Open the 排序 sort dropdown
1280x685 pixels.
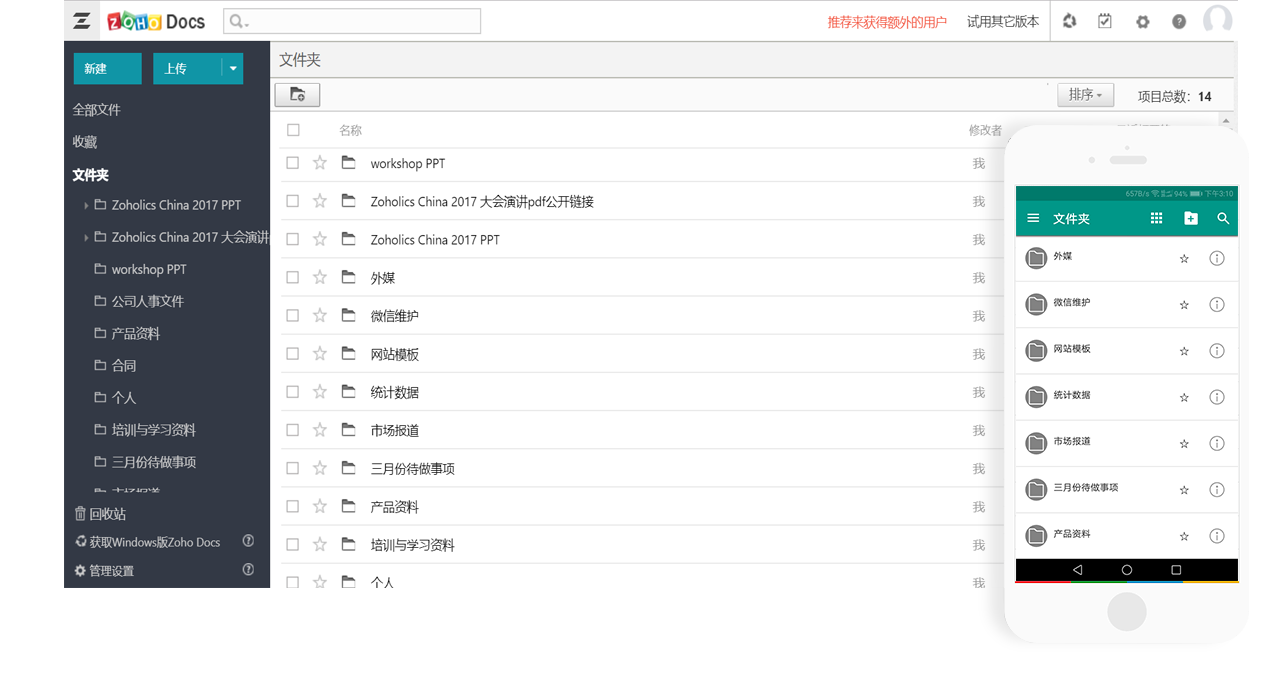coord(1085,95)
